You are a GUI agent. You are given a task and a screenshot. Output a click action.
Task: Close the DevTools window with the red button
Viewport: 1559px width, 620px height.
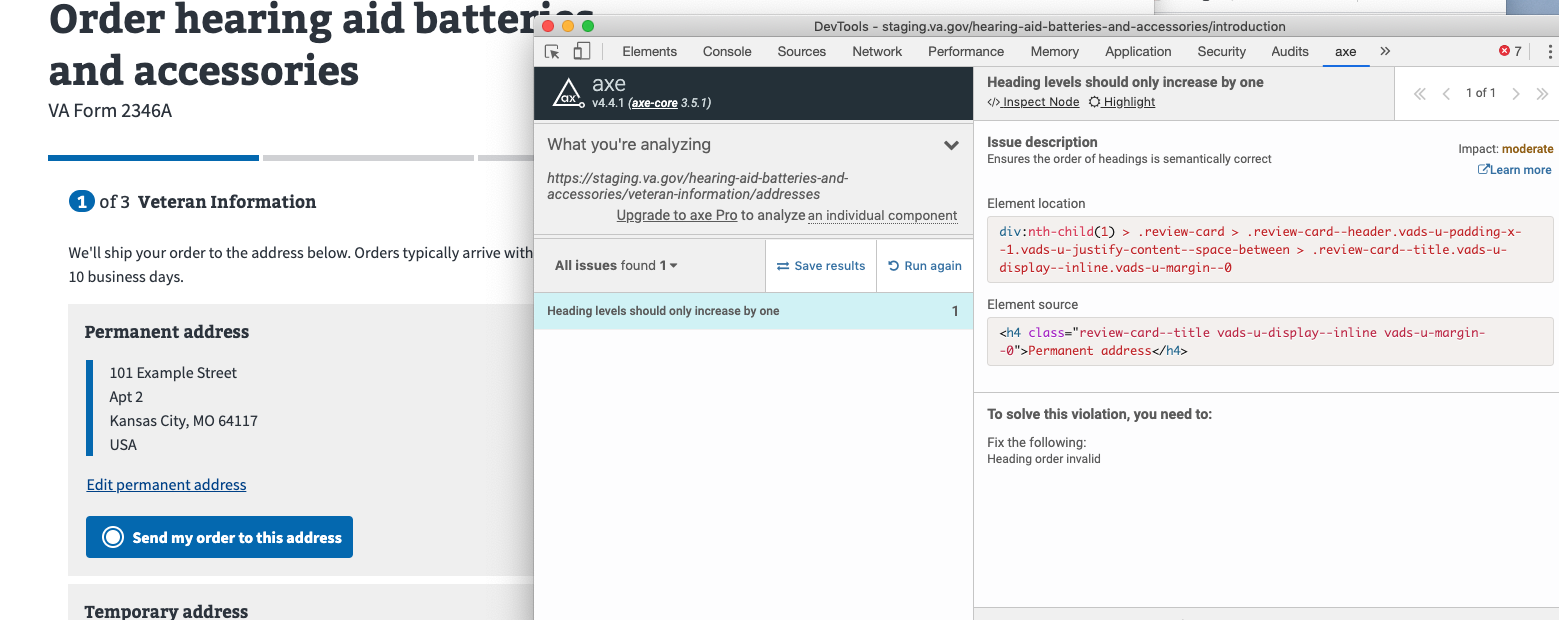tap(548, 26)
